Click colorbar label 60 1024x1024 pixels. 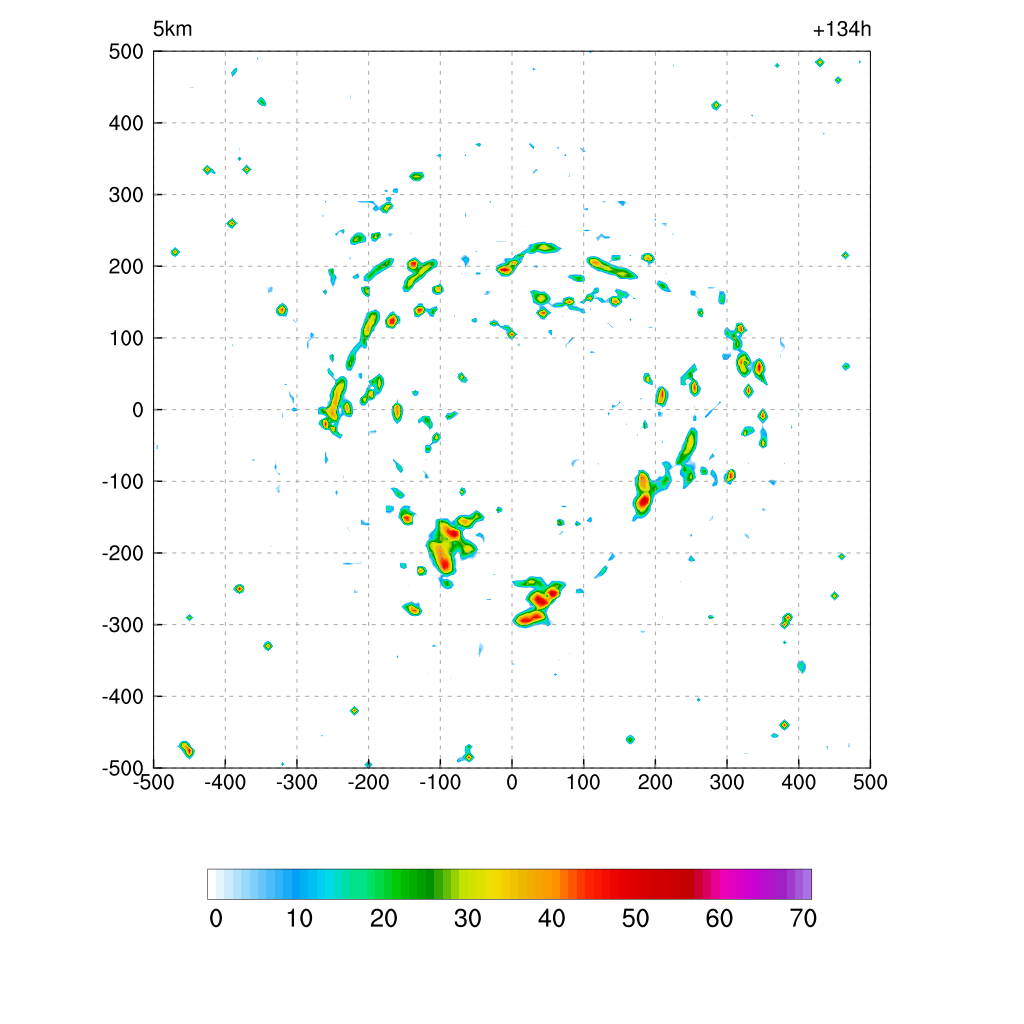pyautogui.click(x=719, y=919)
